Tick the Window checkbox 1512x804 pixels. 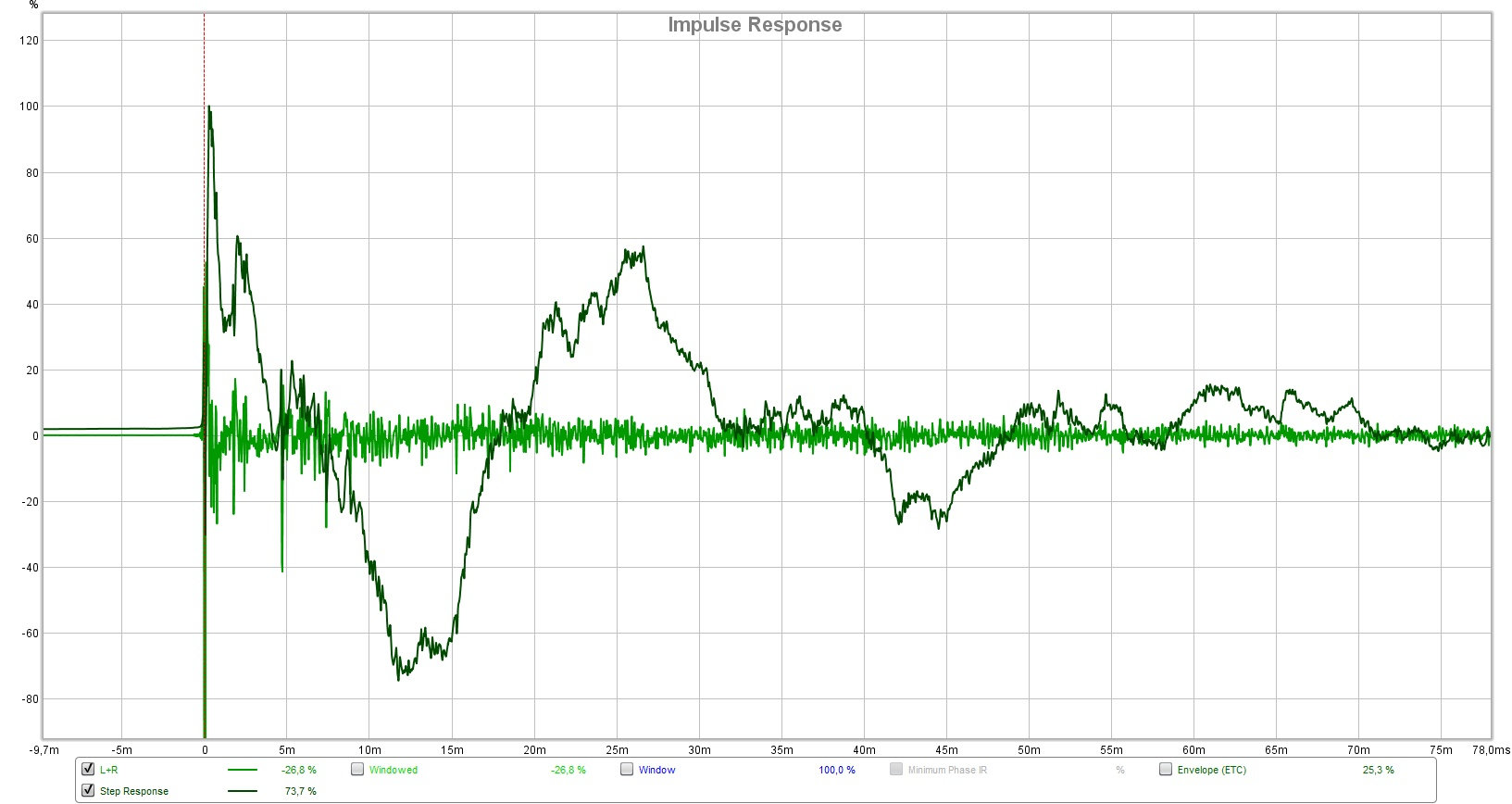pyautogui.click(x=627, y=769)
